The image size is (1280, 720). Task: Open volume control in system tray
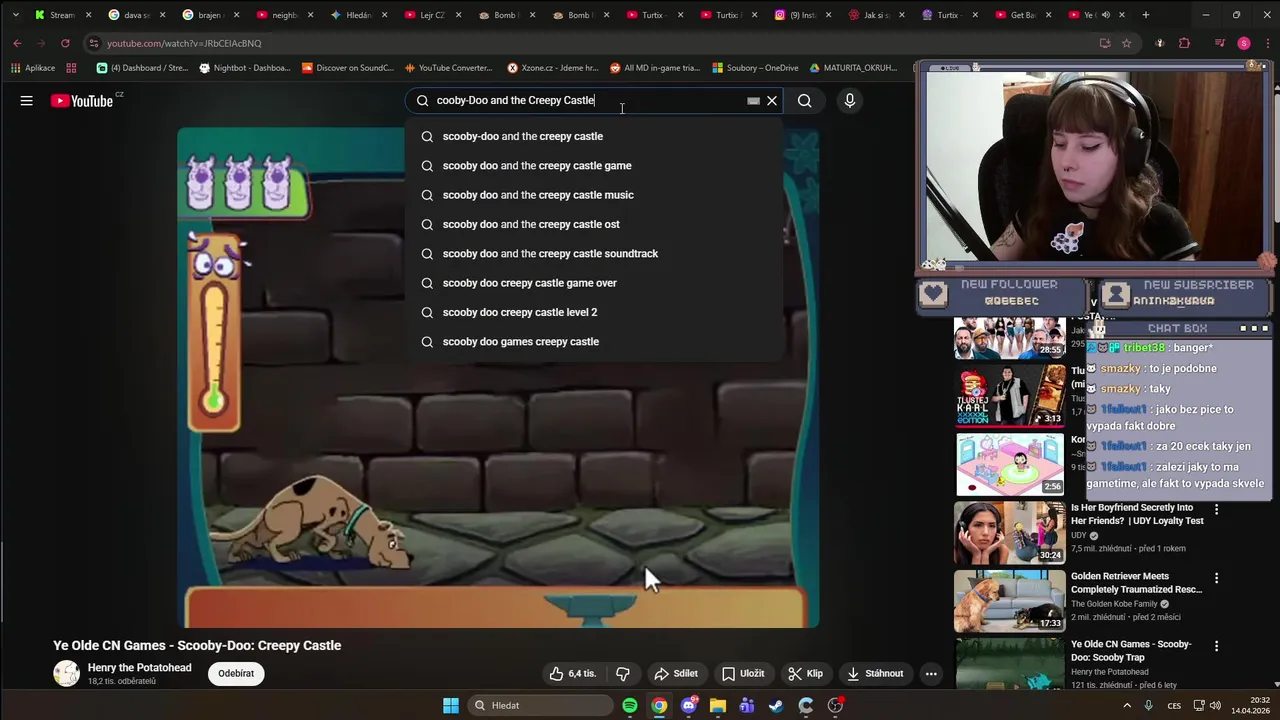click(1215, 705)
